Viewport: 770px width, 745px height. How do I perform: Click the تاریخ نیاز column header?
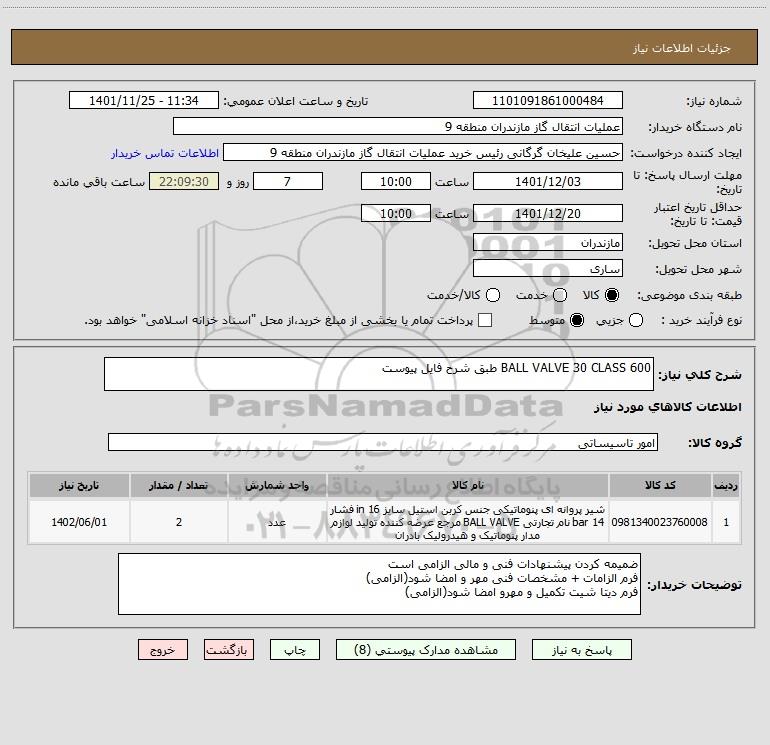coord(79,485)
